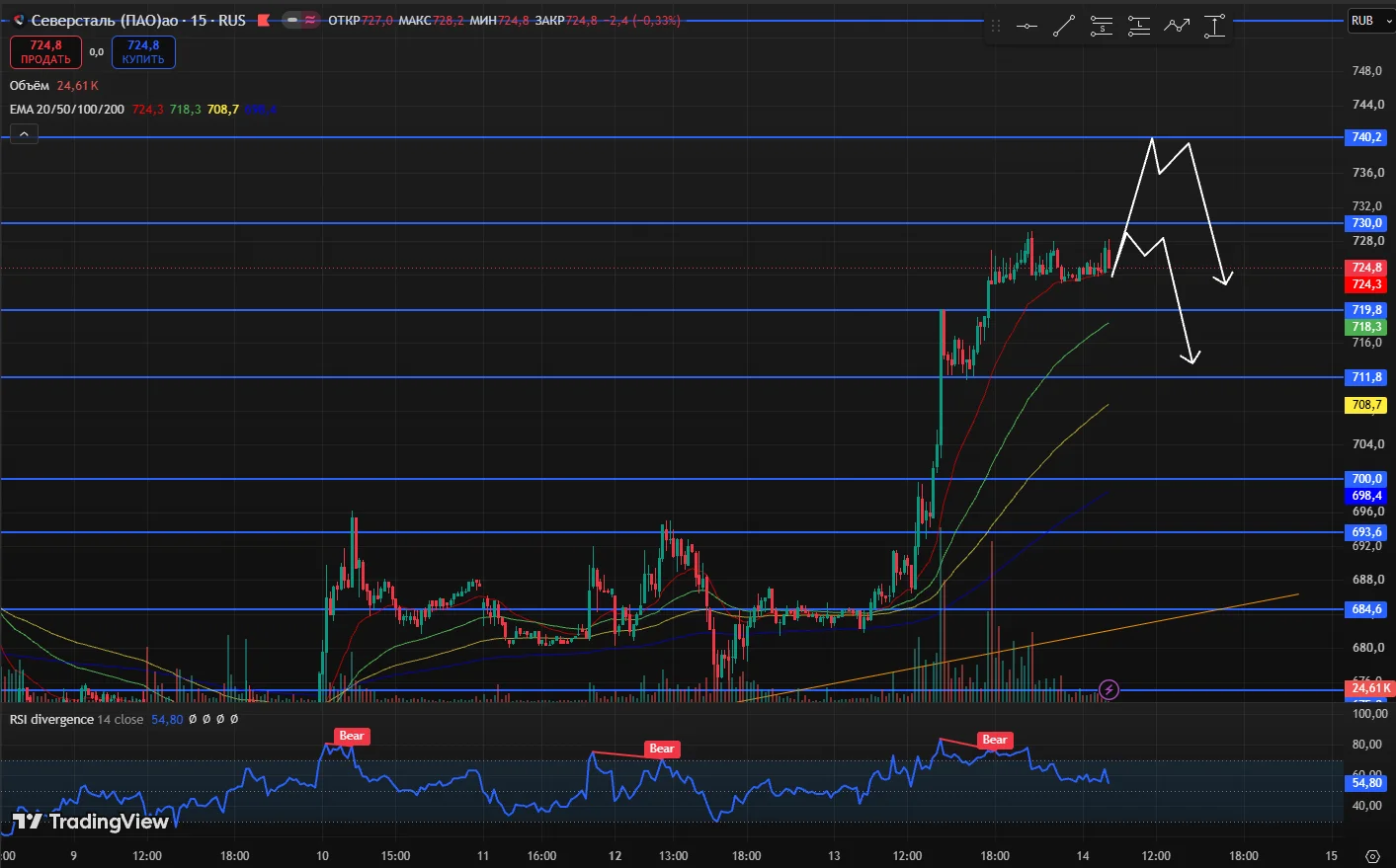Grab the drawing toolbar drag handle

[x=996, y=27]
